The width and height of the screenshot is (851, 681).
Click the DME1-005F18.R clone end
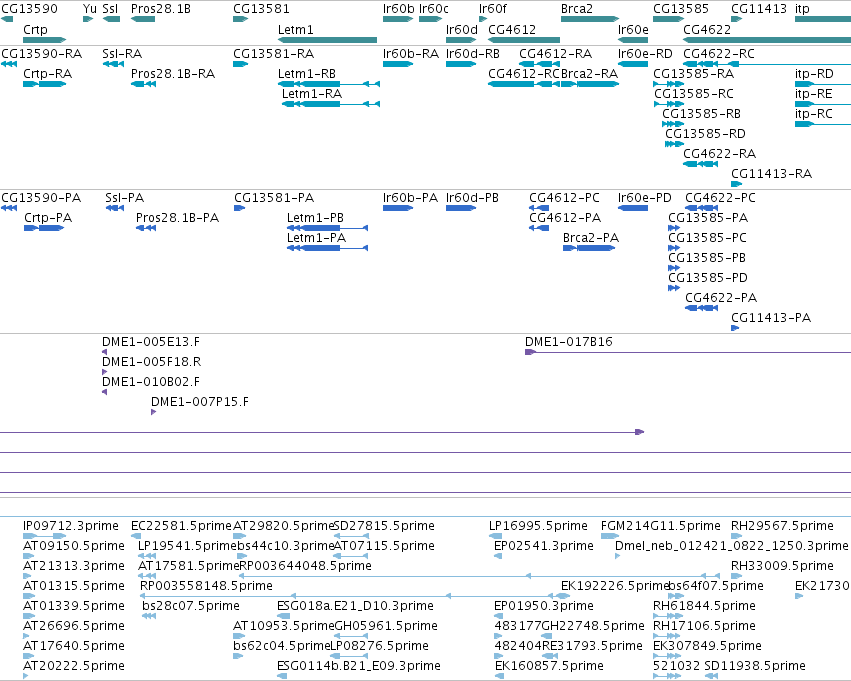click(x=151, y=362)
